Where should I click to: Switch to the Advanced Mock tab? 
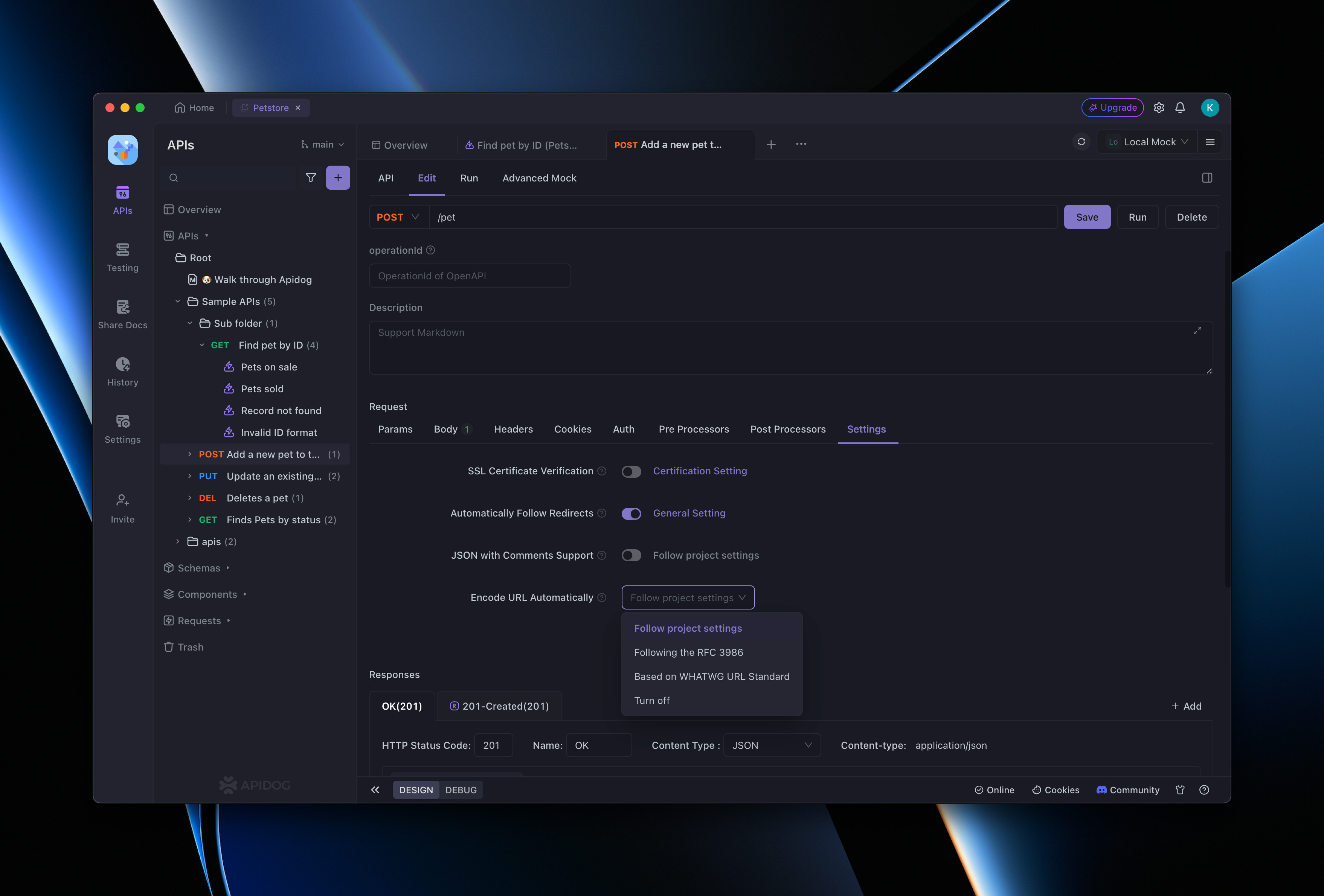pyautogui.click(x=539, y=178)
